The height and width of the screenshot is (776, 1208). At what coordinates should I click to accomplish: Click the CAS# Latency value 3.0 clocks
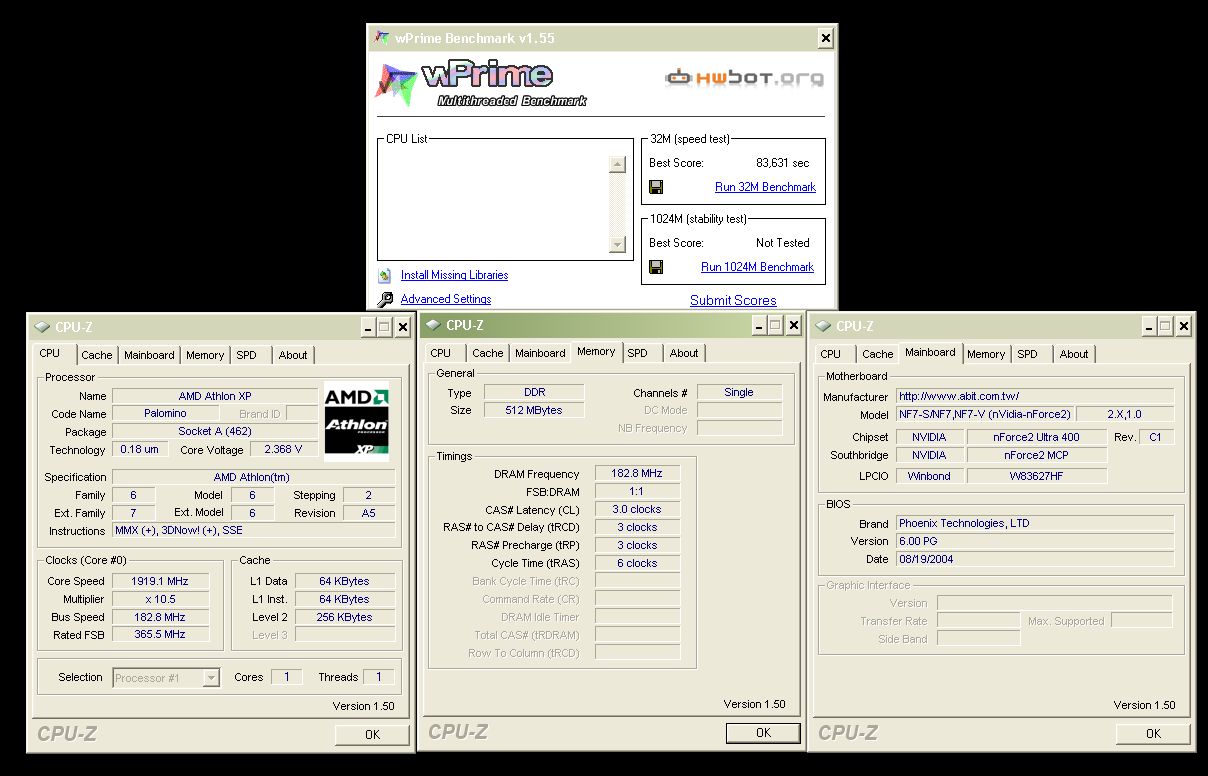pos(636,509)
